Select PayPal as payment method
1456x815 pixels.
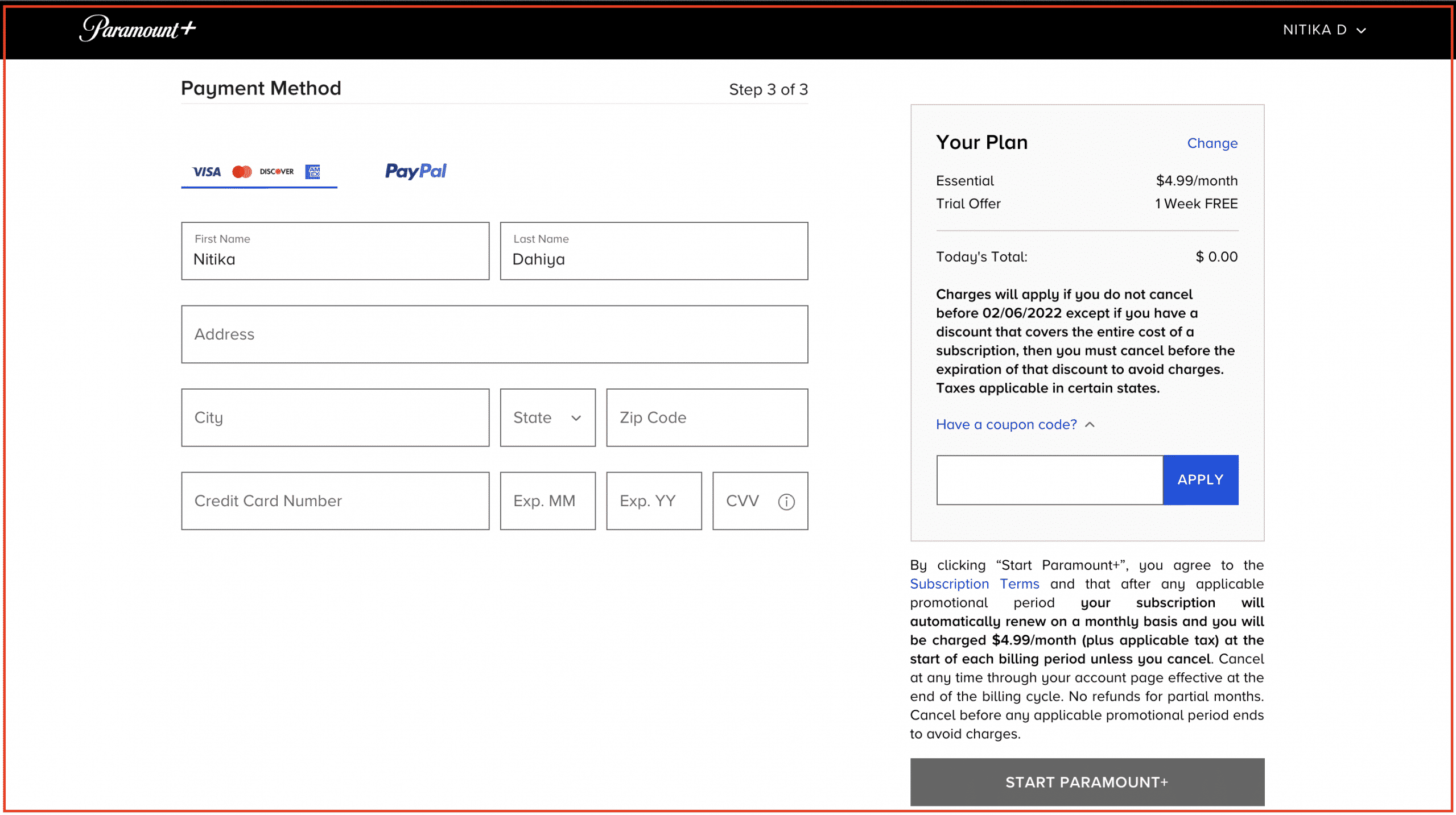pos(415,170)
